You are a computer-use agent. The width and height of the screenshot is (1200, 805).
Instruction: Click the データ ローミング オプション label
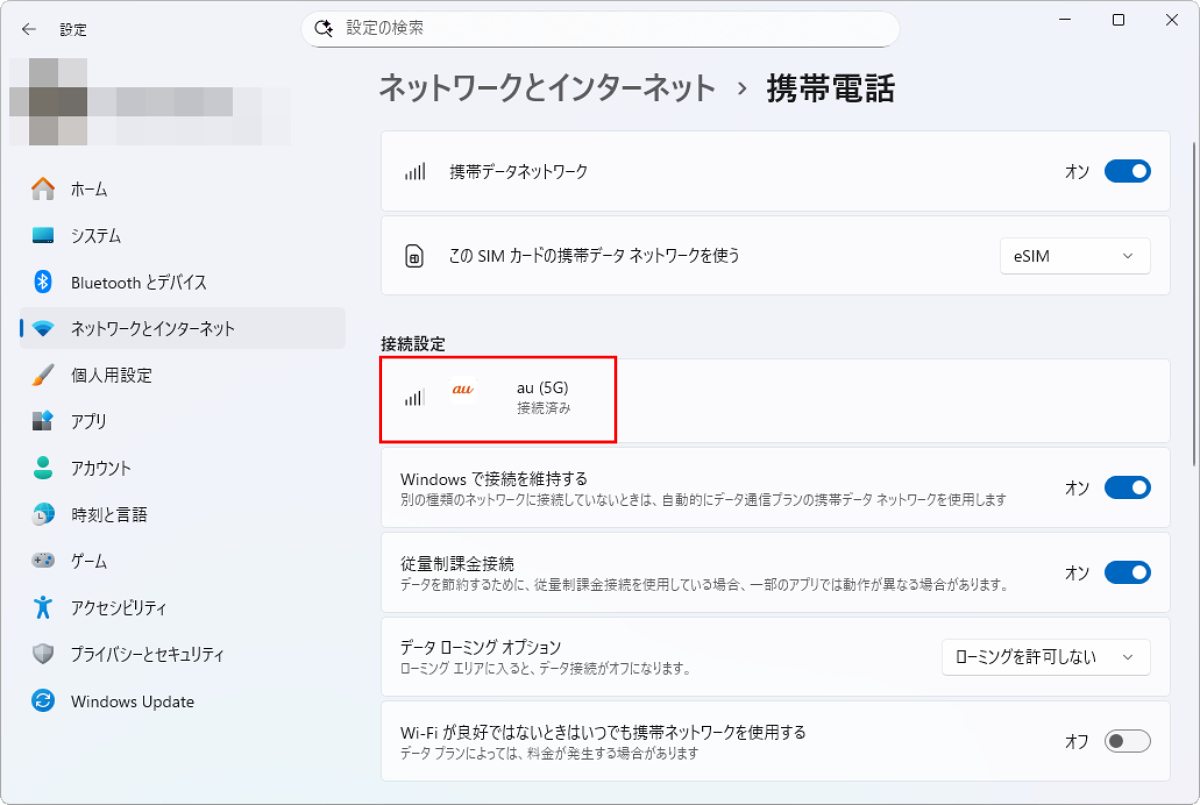[481, 647]
